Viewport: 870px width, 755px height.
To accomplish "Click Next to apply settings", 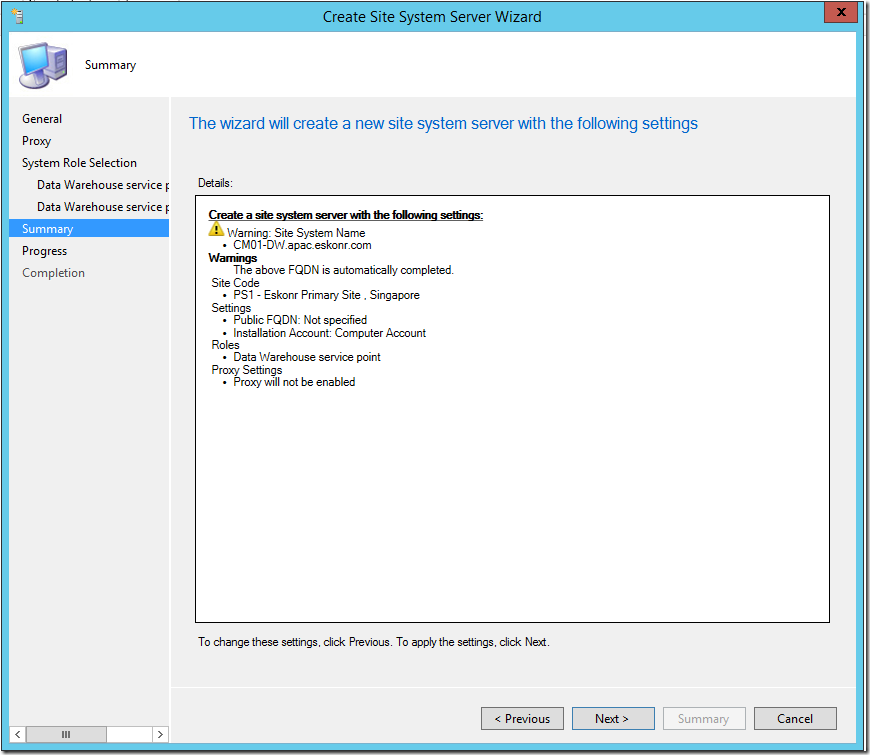I will (613, 718).
